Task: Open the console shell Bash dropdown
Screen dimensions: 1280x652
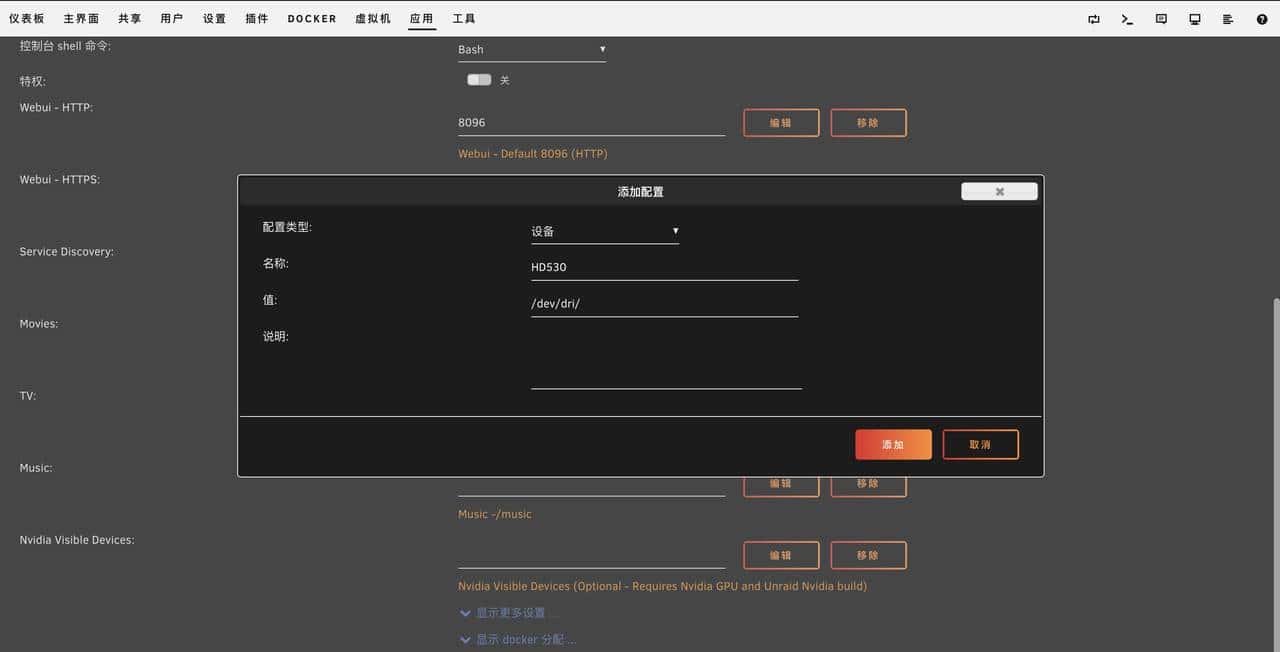Action: [531, 49]
